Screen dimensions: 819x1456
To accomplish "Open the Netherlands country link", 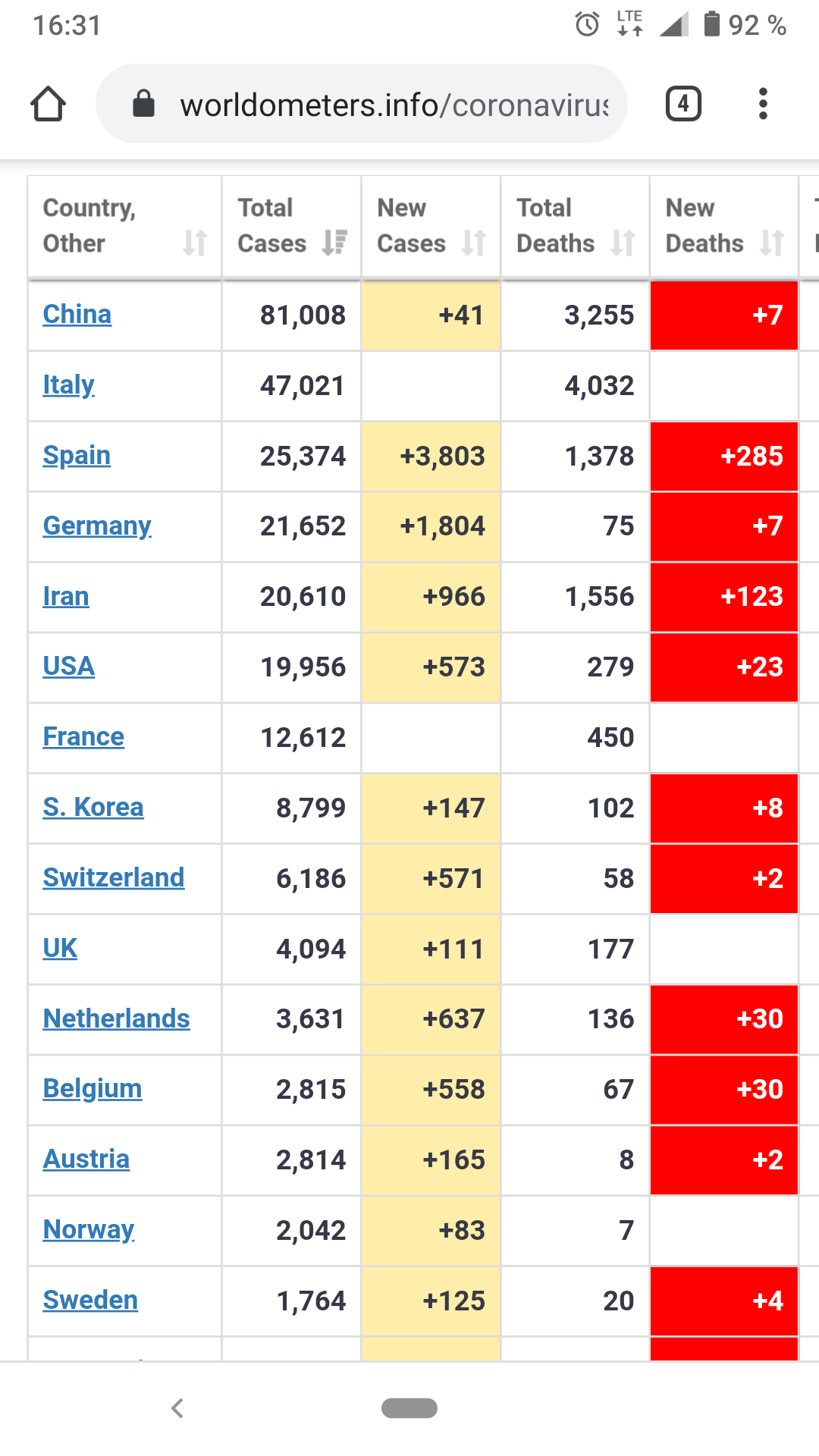I will point(117,1018).
